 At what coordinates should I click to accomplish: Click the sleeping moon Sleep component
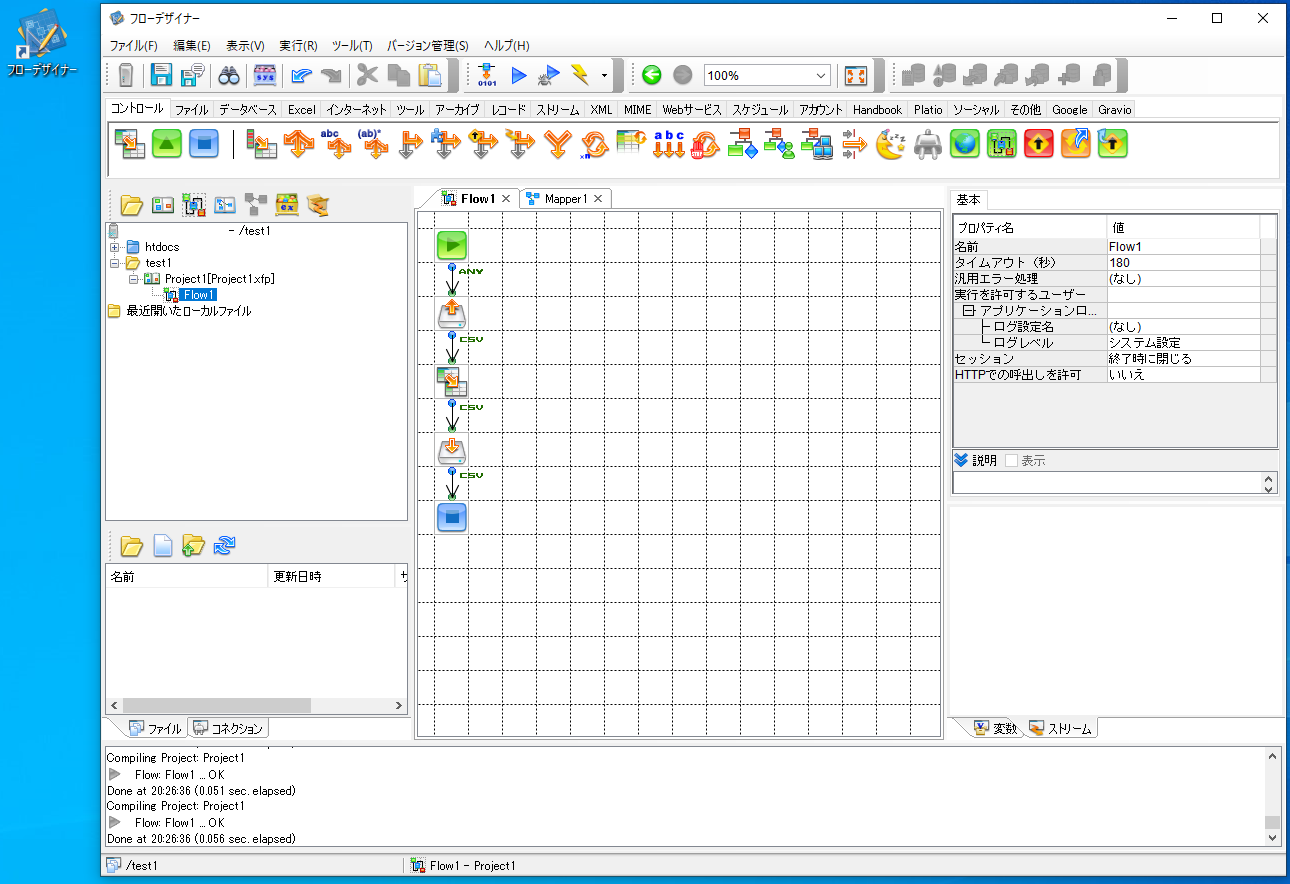click(x=890, y=144)
